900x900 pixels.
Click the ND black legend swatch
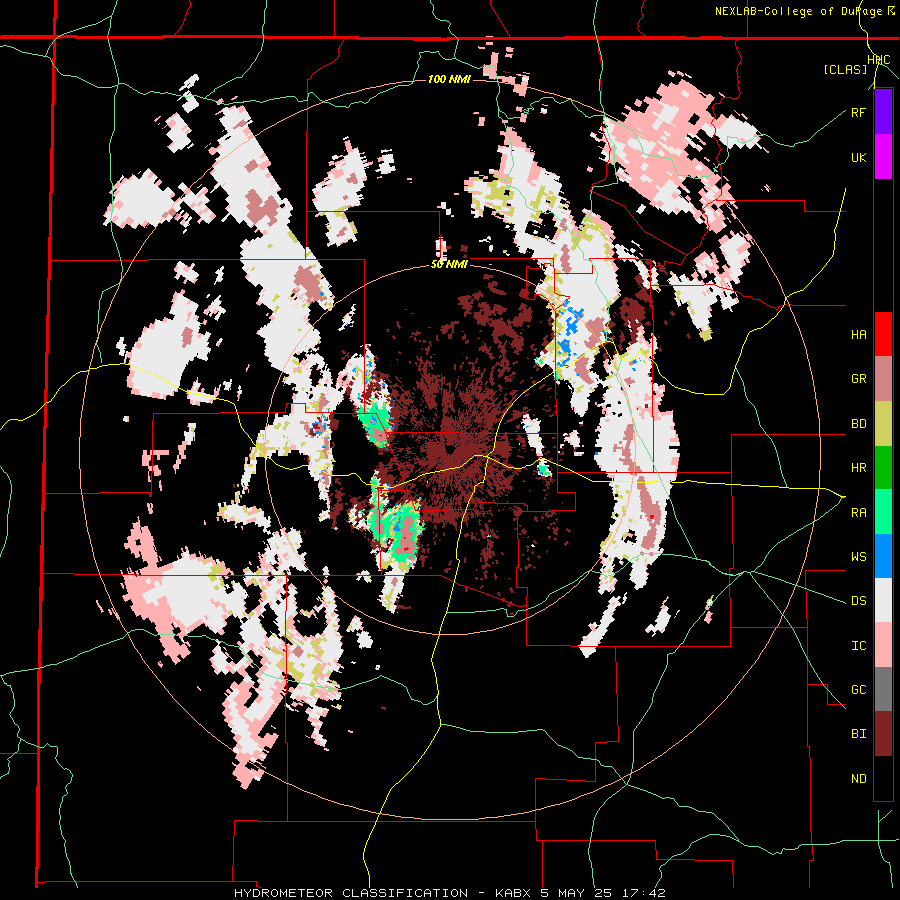[x=883, y=778]
